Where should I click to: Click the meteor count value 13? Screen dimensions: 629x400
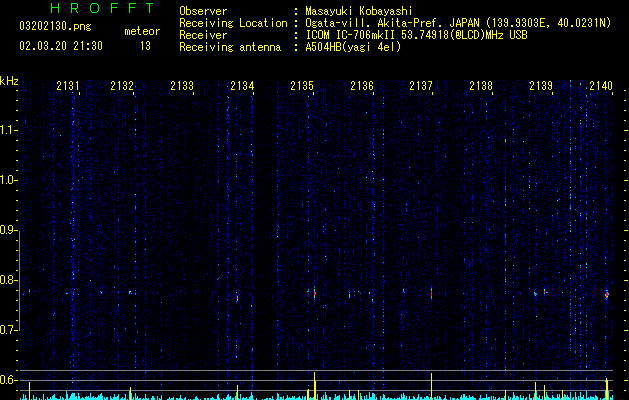tap(145, 46)
